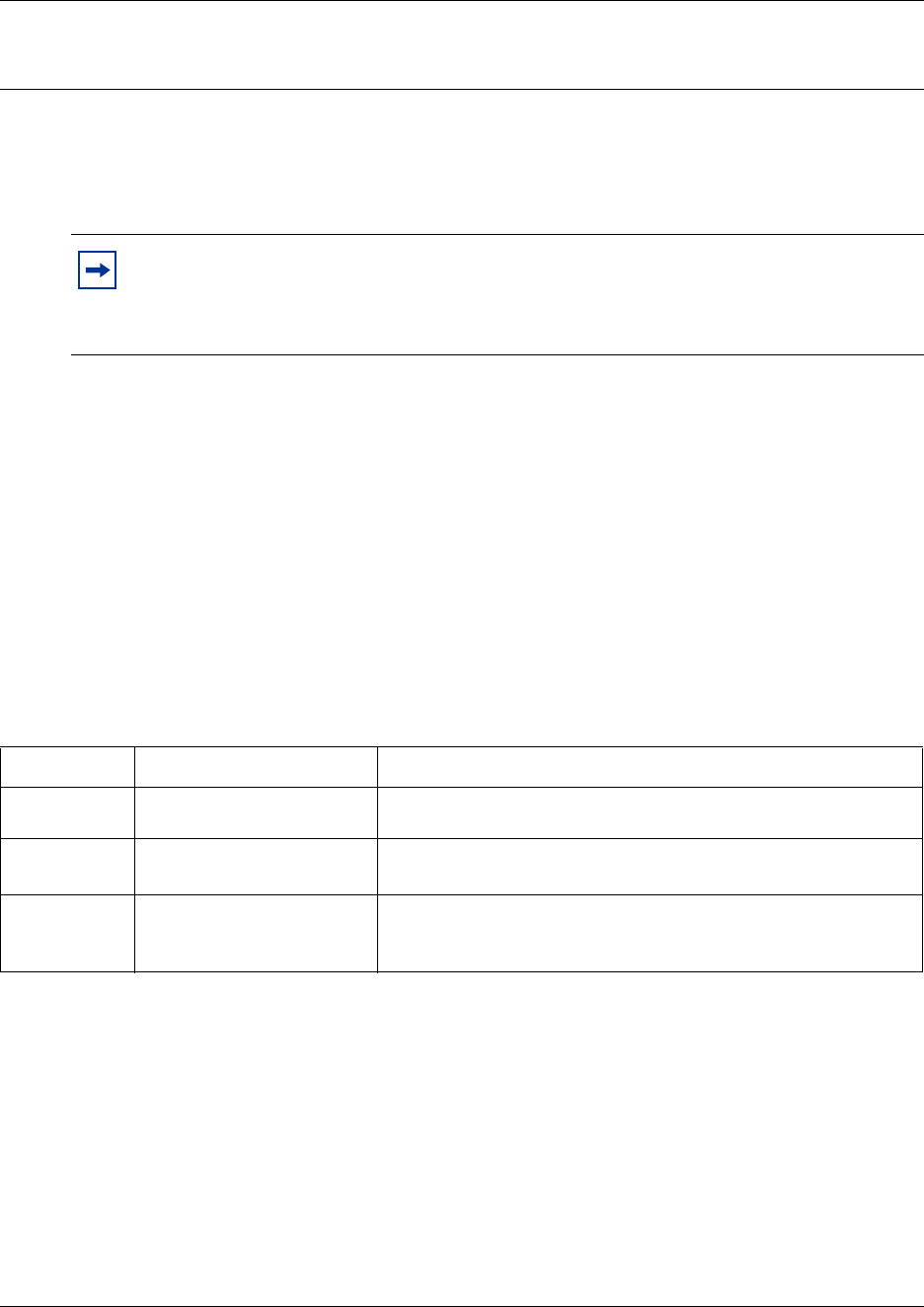Viewport: 924px width, 1307px height.
Task: Click the bottom row's middle column cell
Action: [256, 933]
